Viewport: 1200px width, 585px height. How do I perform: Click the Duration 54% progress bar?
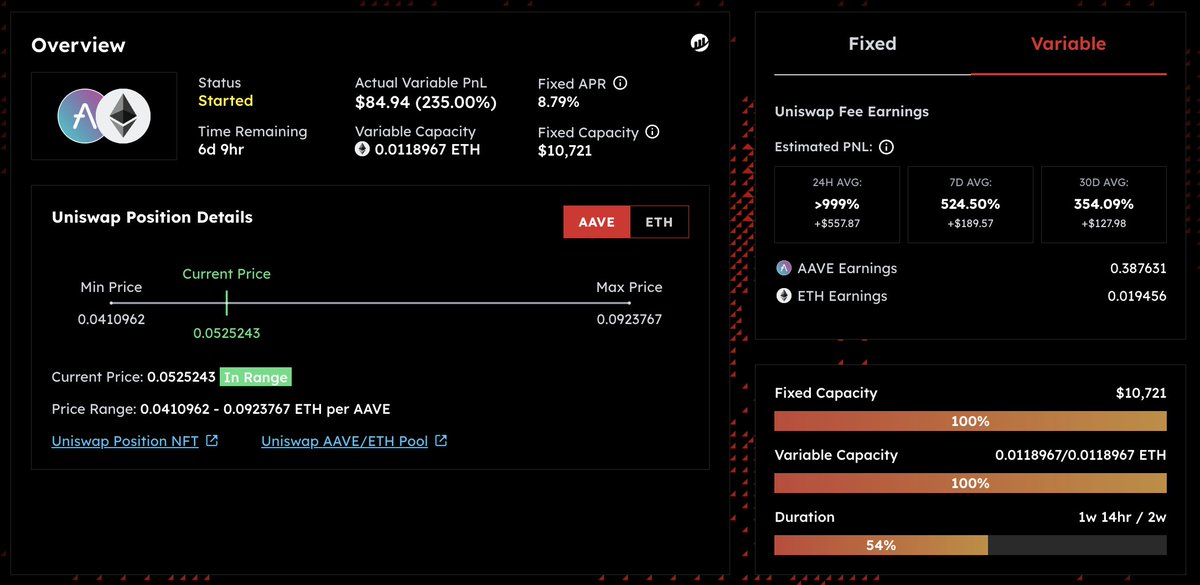click(x=880, y=545)
